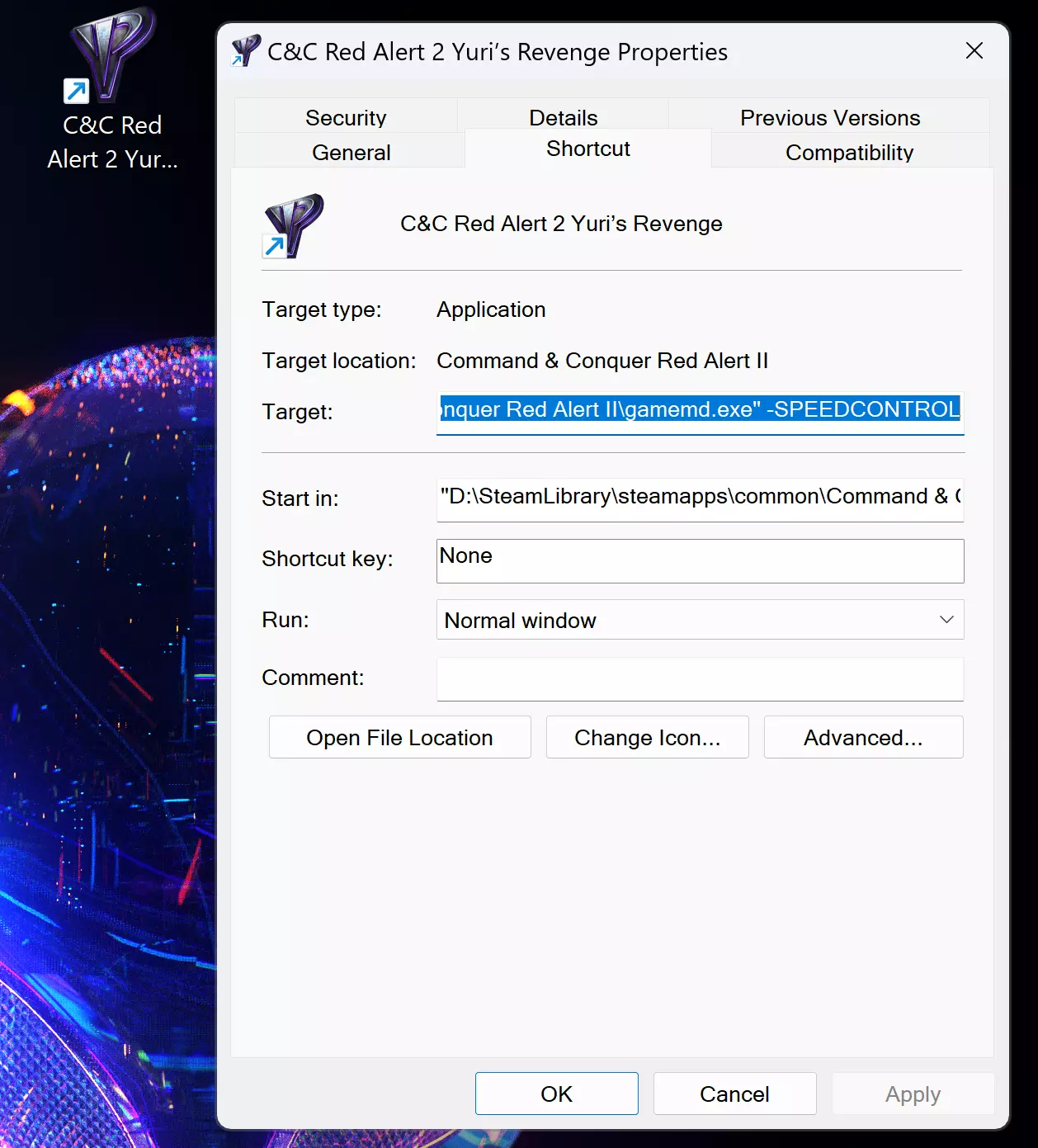The image size is (1038, 1148).
Task: Click the desktop label C&C Red Alert 2 Yur...
Action: pos(112,142)
